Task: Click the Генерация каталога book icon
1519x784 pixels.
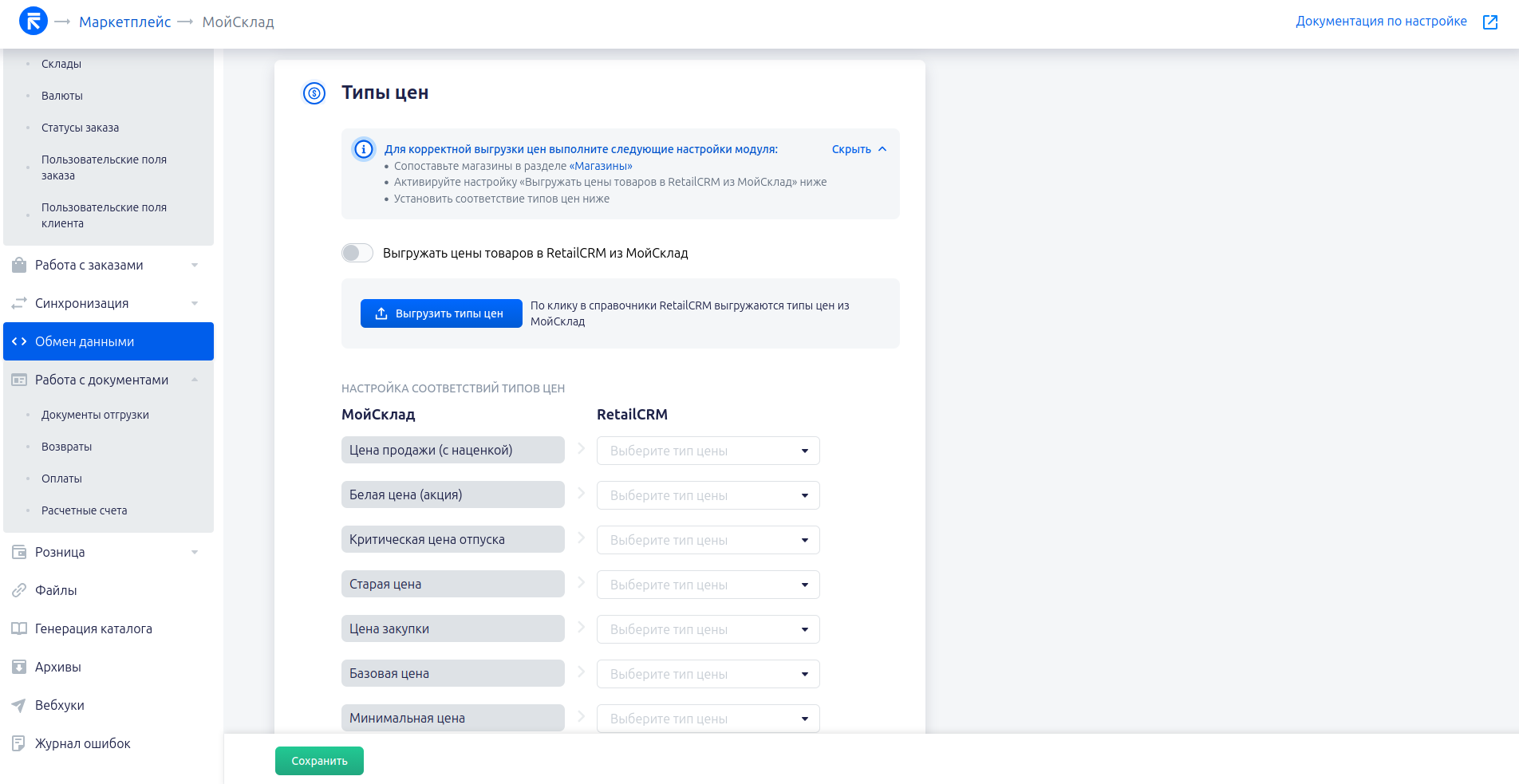Action: click(19, 628)
